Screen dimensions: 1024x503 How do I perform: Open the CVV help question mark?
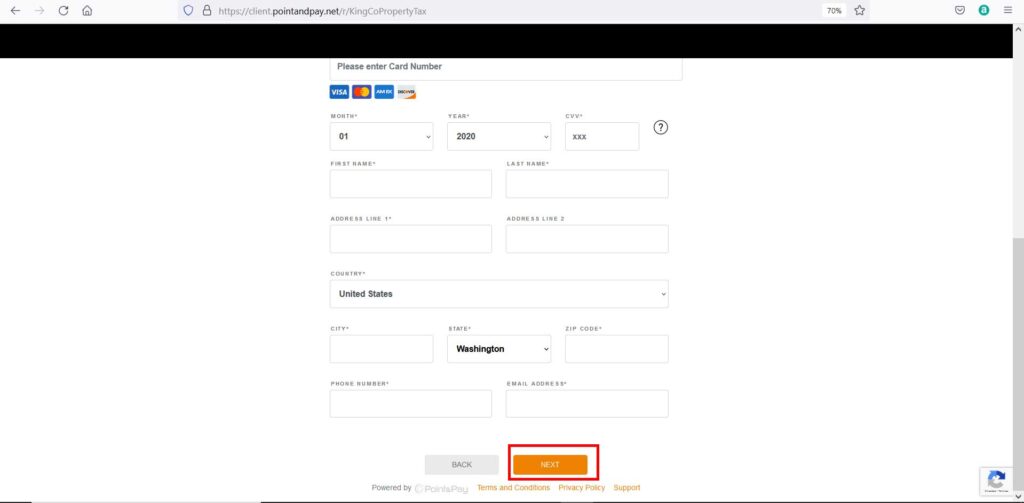tap(660, 127)
